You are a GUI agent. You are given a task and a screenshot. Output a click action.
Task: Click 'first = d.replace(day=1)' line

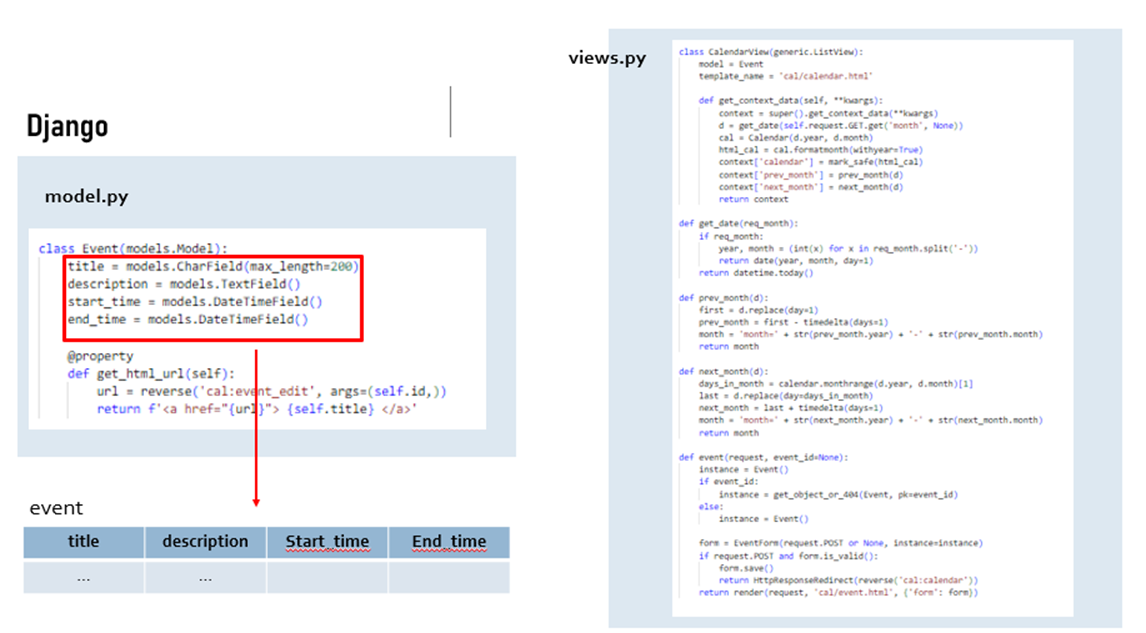[759, 310]
